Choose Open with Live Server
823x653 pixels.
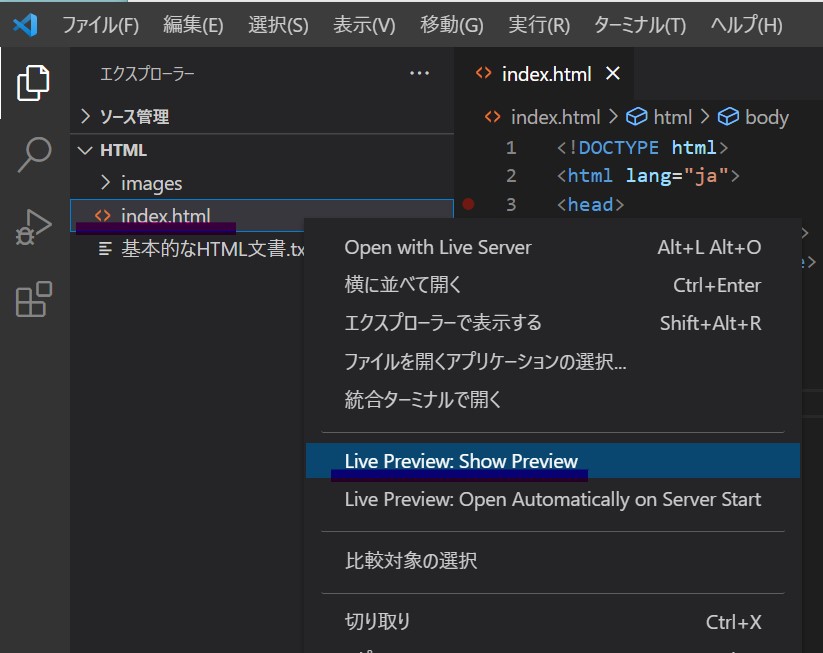tap(438, 247)
